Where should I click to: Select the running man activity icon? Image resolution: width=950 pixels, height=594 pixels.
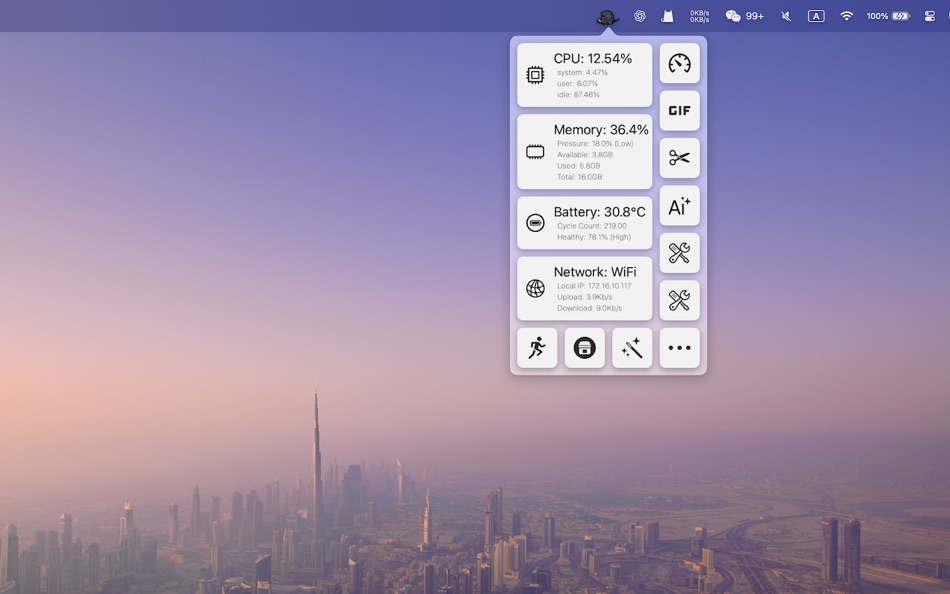536,347
